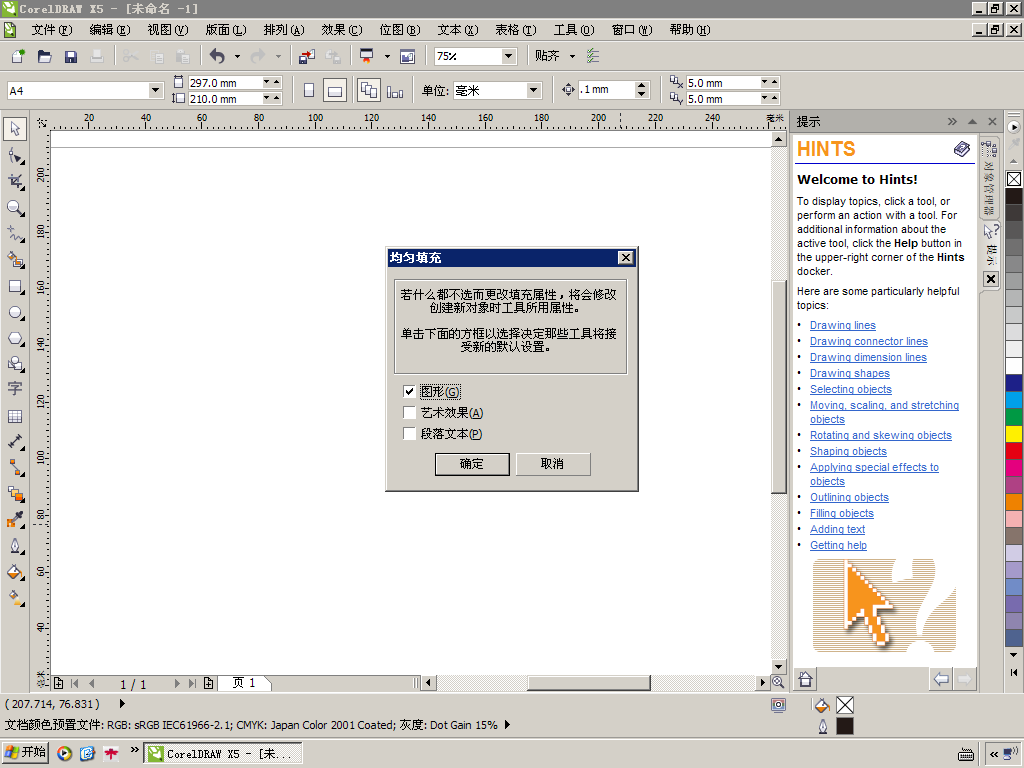This screenshot has width=1024, height=768.
Task: Uncheck the 图形 checkbox
Action: 409,392
